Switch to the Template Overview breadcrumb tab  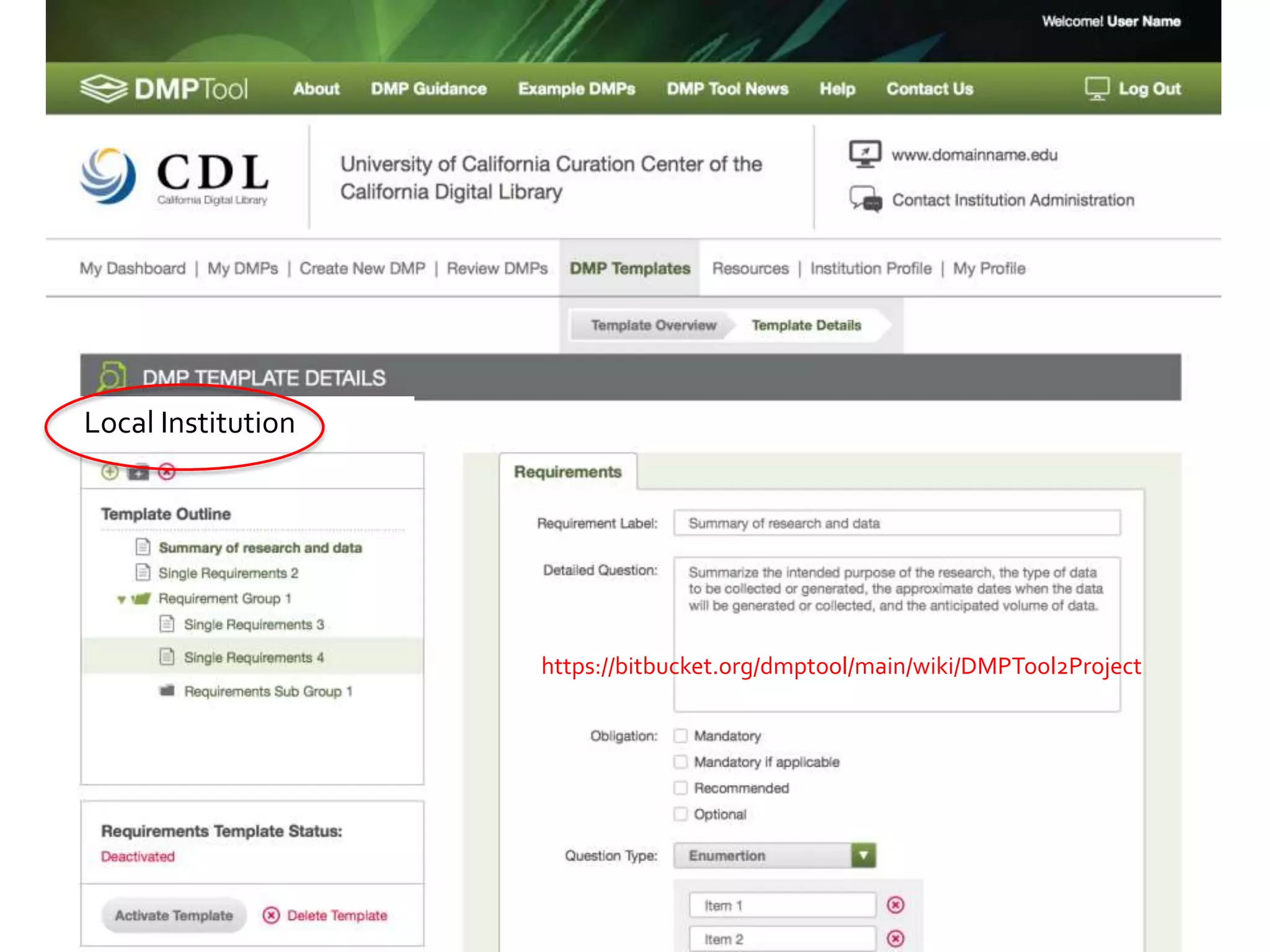(653, 325)
